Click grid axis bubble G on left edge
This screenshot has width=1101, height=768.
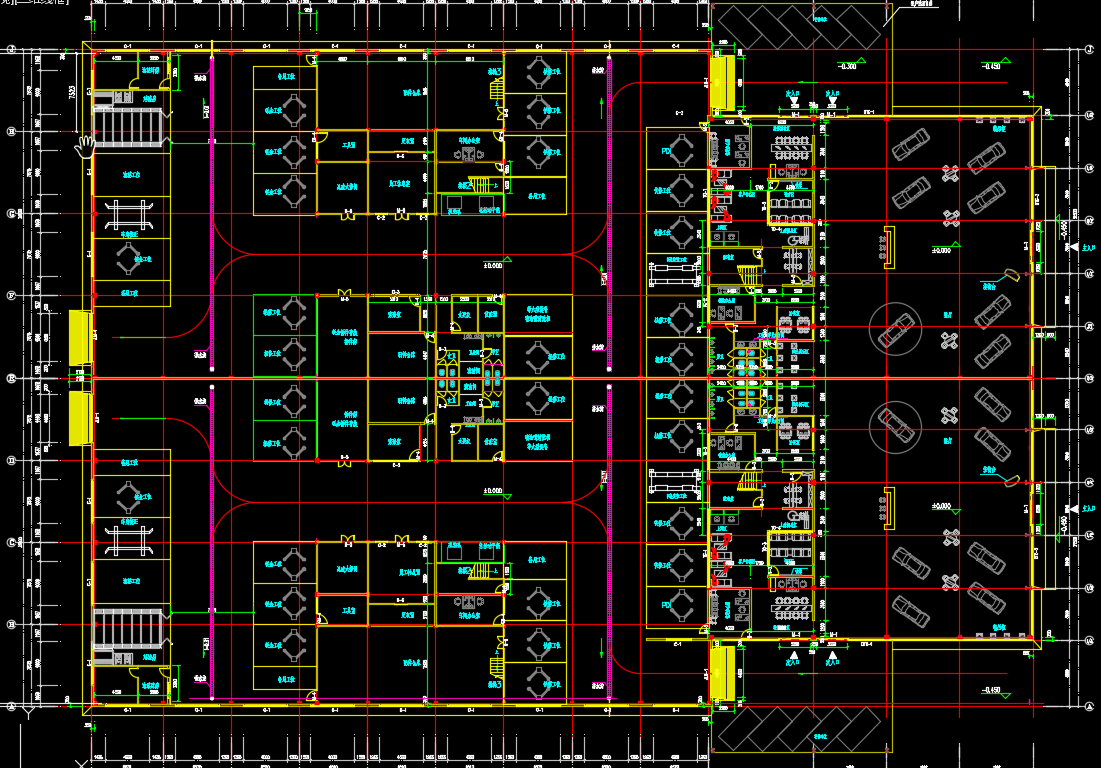click(12, 213)
